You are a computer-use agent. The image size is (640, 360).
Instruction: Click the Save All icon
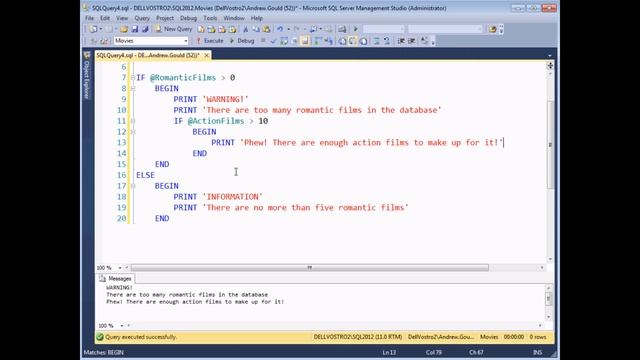pos(145,29)
